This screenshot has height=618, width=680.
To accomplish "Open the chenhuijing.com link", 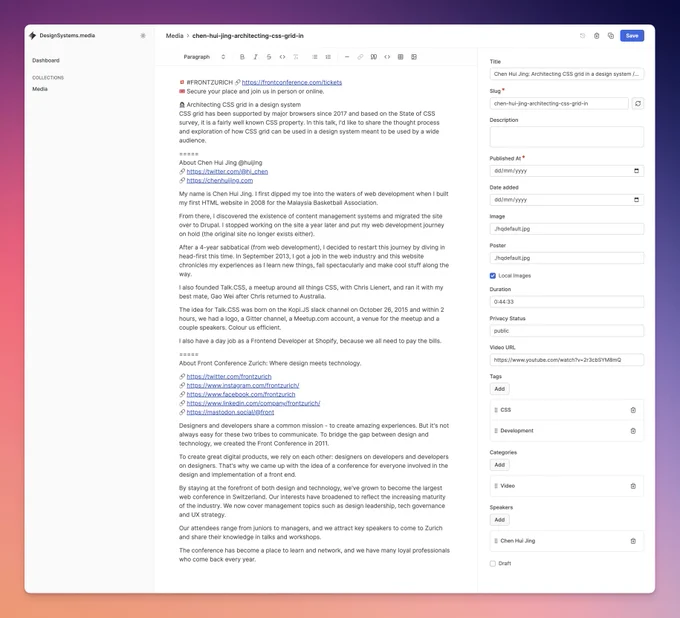I will (220, 180).
